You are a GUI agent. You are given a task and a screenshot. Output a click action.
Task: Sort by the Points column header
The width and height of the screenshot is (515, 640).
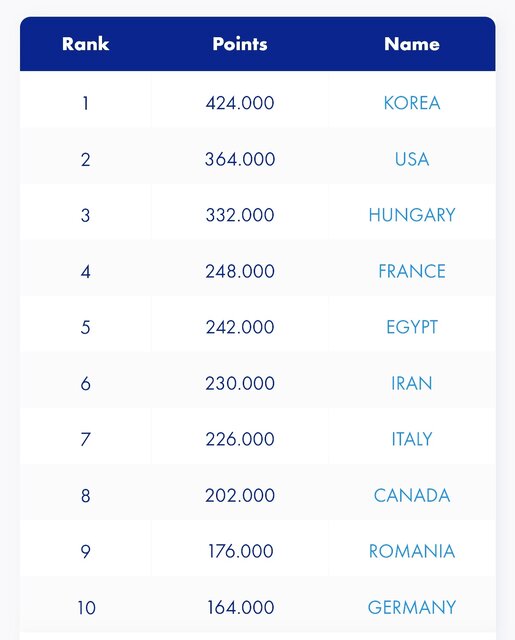coord(240,44)
